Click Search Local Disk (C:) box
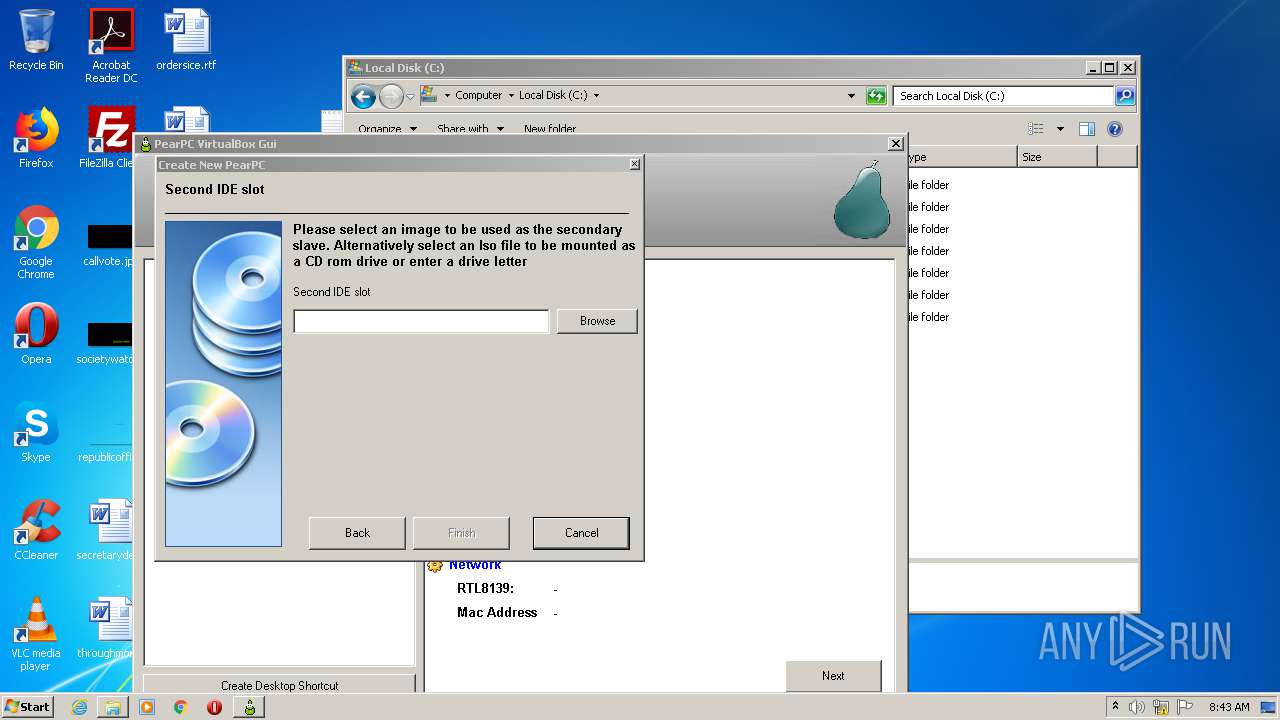The image size is (1280, 720). click(x=1003, y=96)
